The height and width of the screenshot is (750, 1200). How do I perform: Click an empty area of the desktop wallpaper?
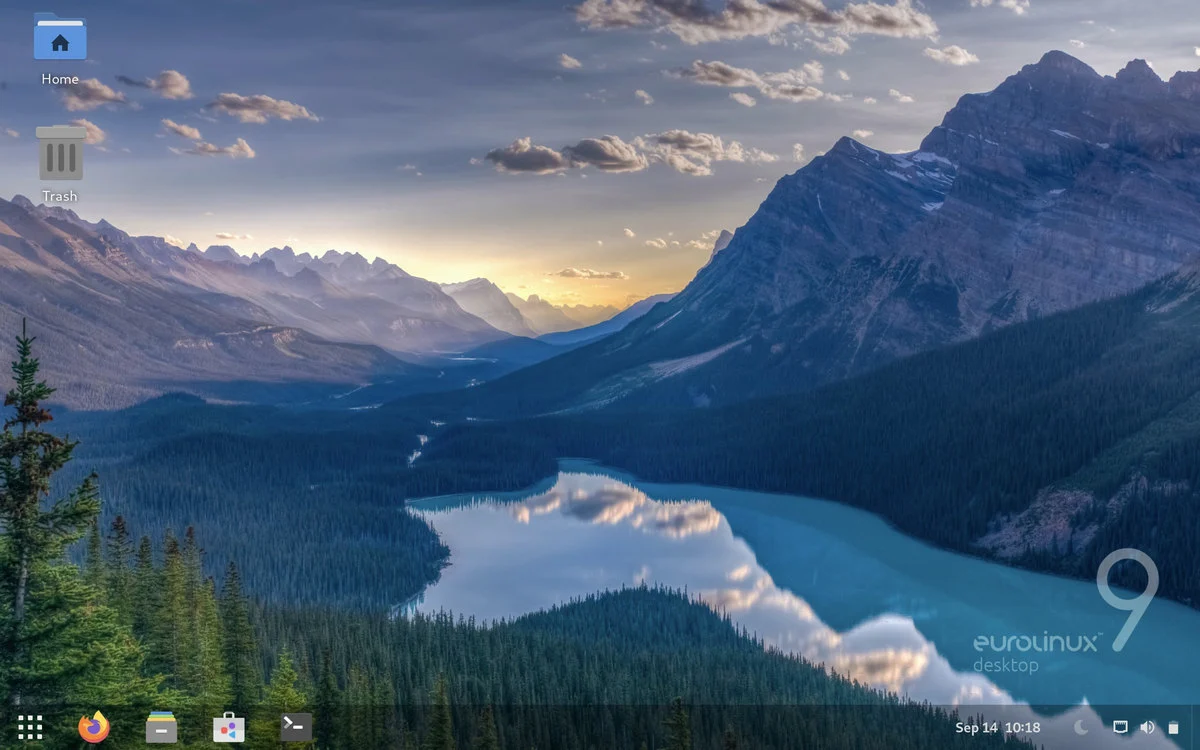click(600, 400)
